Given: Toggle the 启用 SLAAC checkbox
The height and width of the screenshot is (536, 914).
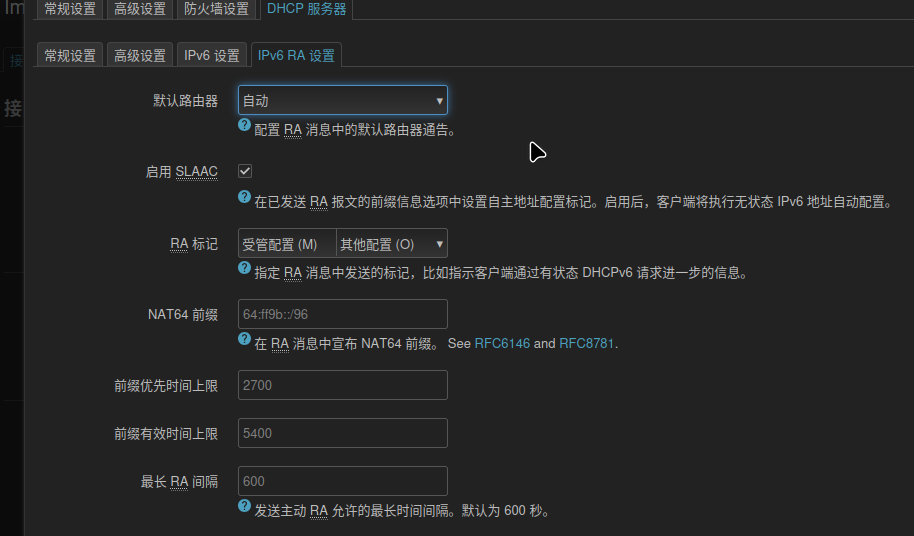Looking at the screenshot, I should click(x=245, y=171).
